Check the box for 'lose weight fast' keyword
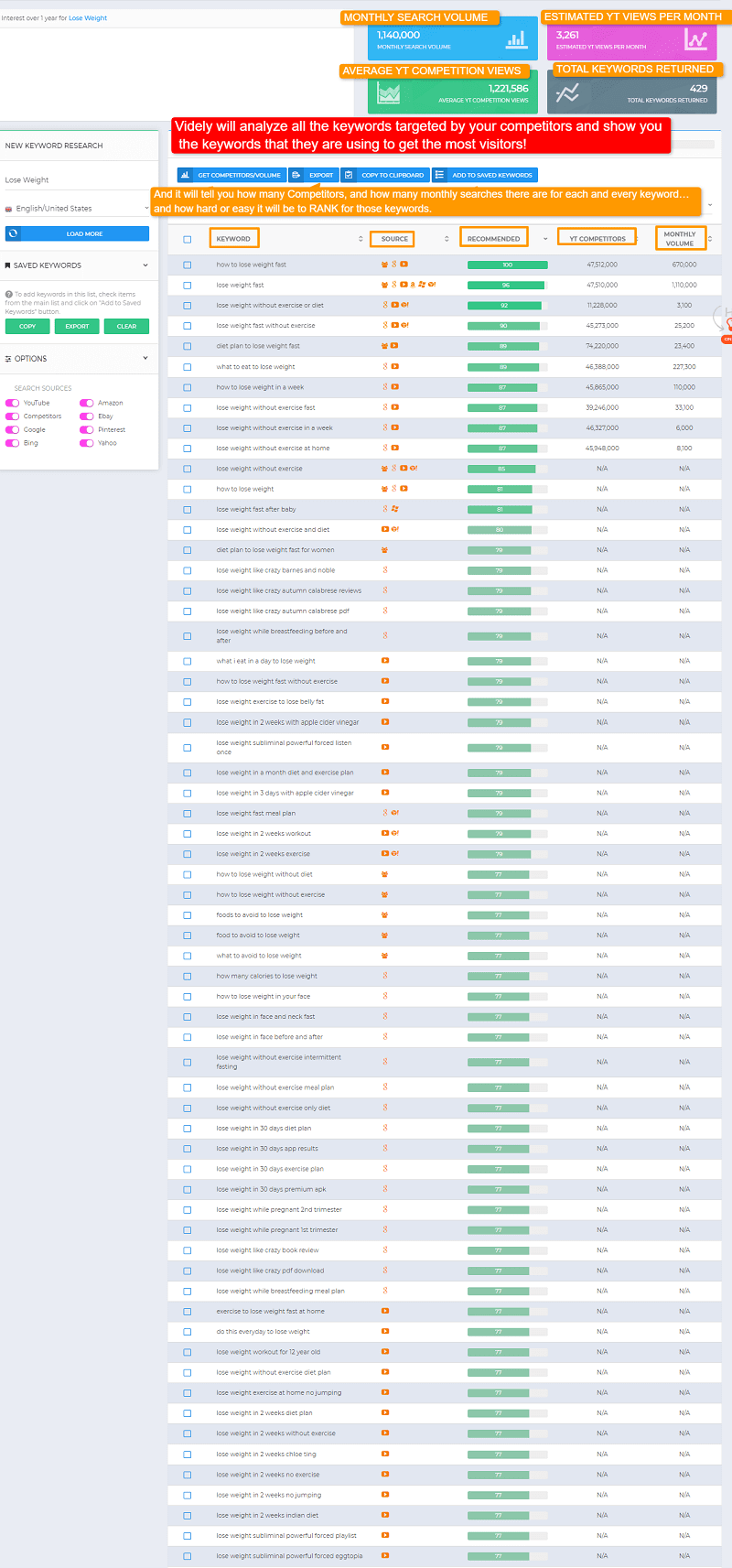Viewport: 732px width, 1568px height. pyautogui.click(x=188, y=286)
